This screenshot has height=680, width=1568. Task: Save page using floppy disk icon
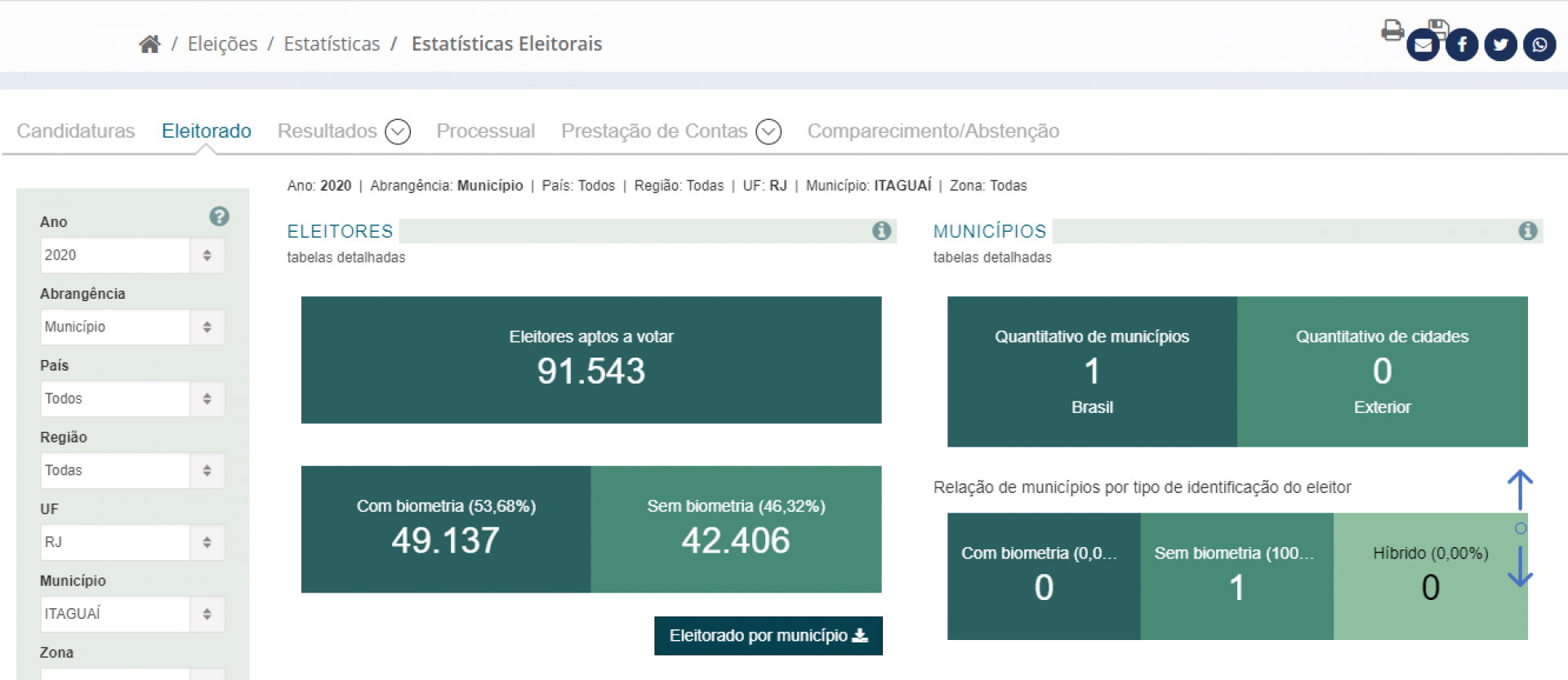click(1438, 28)
